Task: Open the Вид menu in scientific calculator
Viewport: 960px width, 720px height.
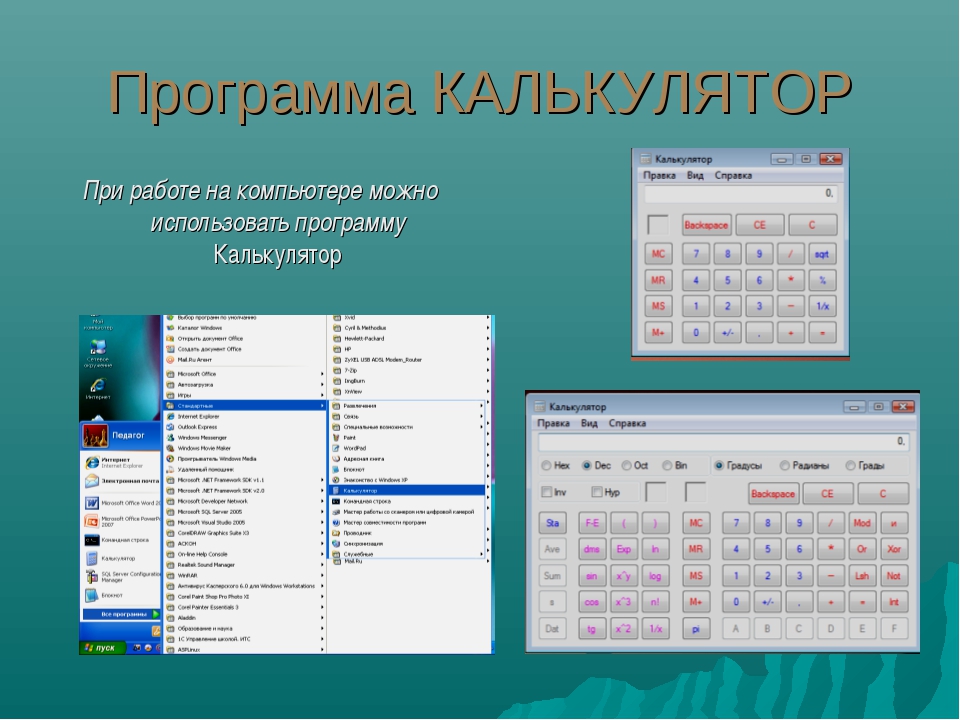Action: click(x=589, y=423)
